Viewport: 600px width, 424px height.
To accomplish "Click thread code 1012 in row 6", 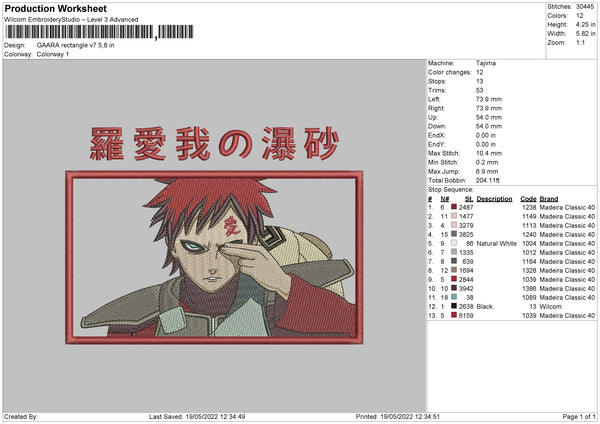I will (x=529, y=253).
